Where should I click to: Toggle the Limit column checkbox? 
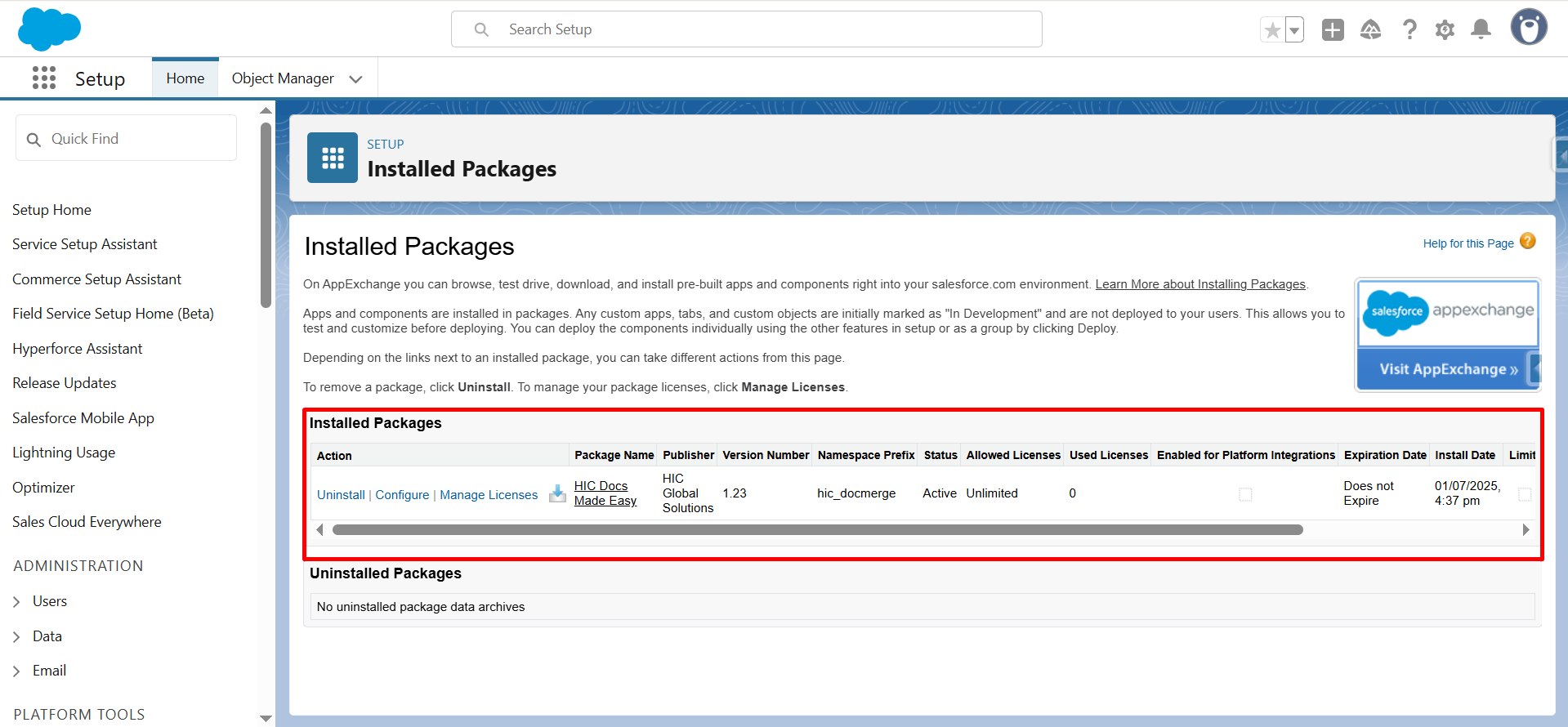tap(1525, 494)
